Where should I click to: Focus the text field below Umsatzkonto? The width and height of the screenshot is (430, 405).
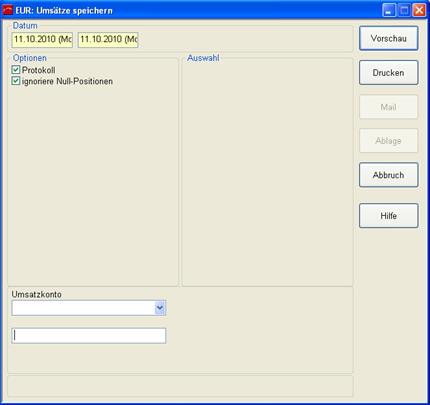tap(89, 336)
